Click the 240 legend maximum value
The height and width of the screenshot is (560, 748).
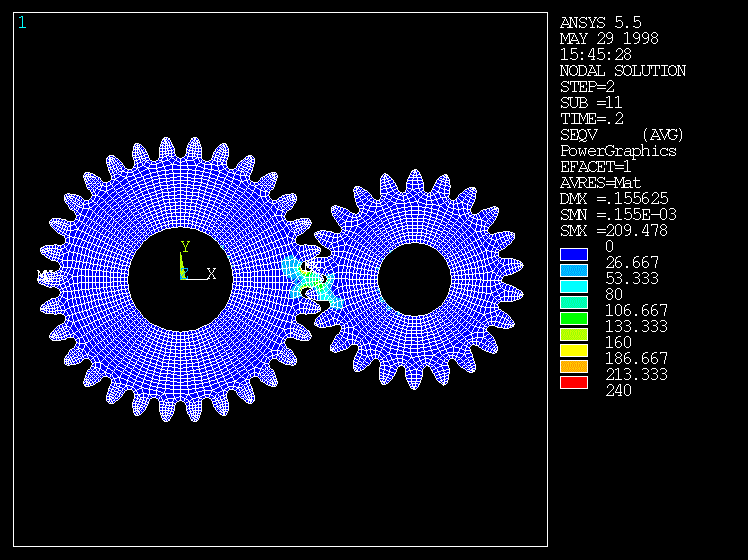(619, 391)
